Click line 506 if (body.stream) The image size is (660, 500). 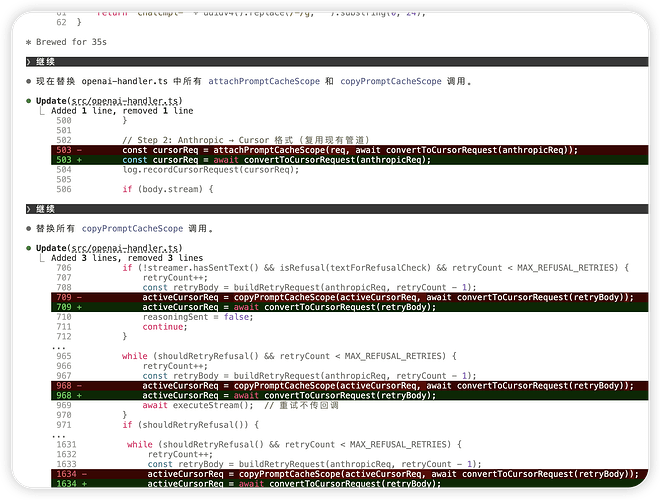pos(168,189)
